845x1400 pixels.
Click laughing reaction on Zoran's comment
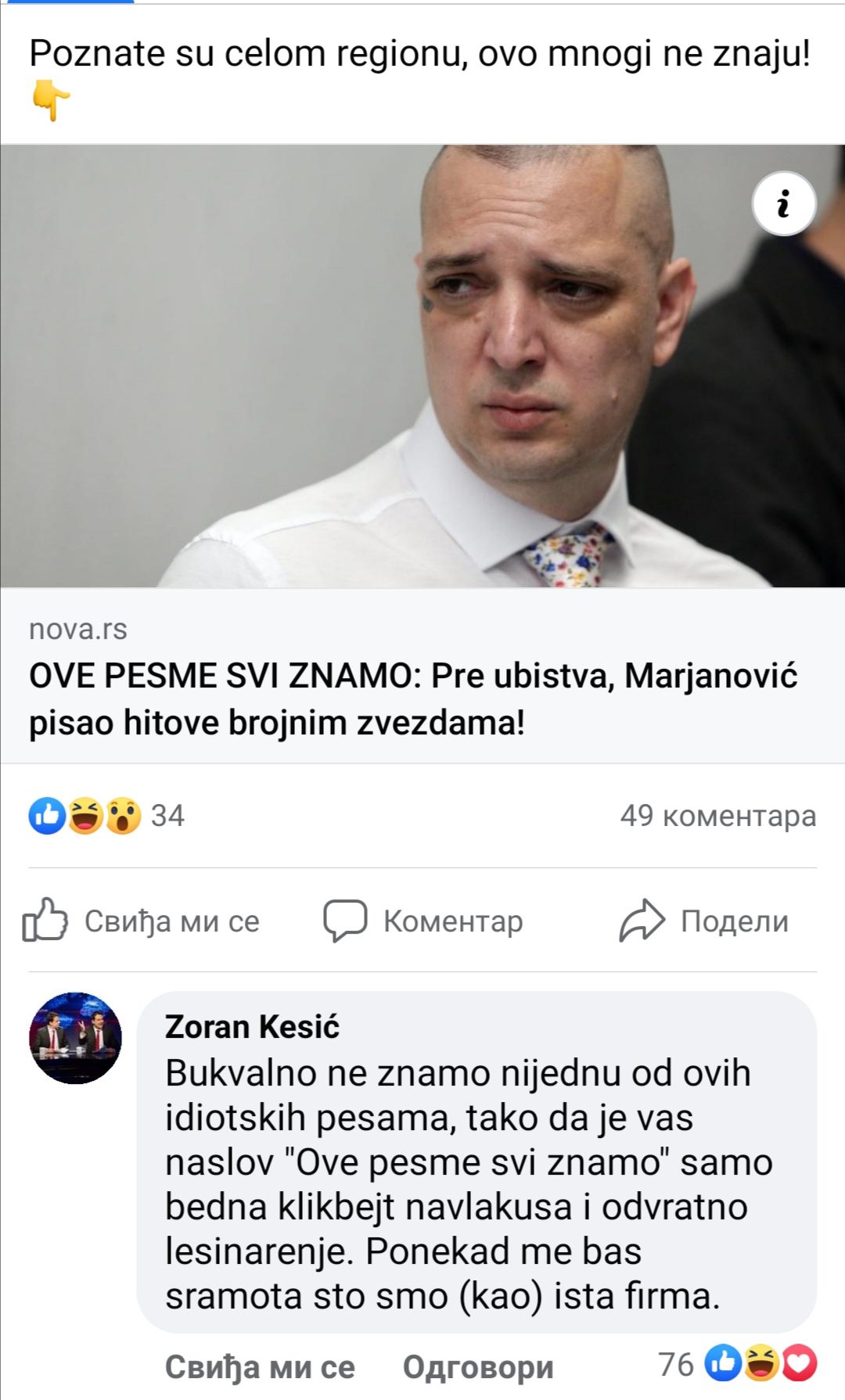coord(760,1364)
